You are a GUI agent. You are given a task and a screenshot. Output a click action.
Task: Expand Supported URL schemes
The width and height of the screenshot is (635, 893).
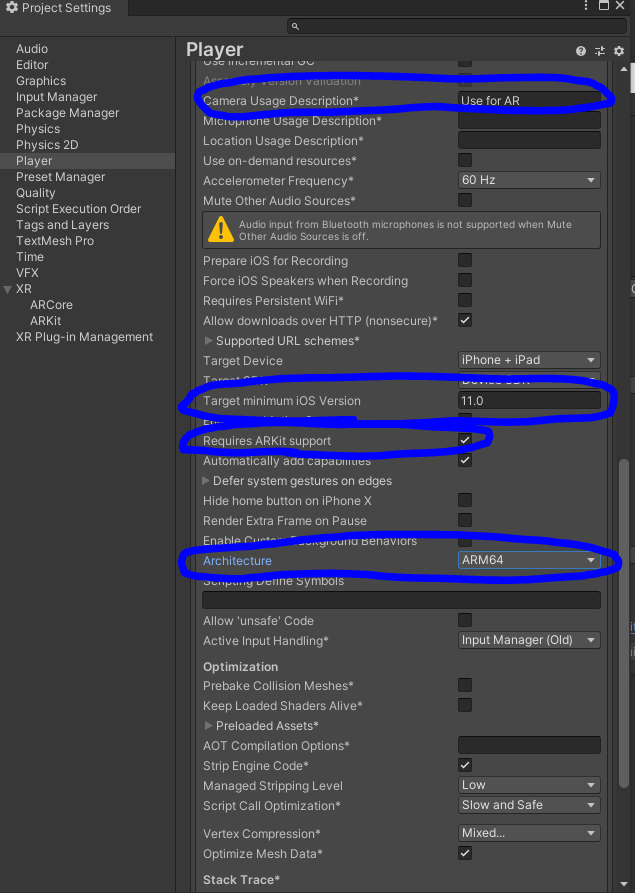(x=208, y=341)
